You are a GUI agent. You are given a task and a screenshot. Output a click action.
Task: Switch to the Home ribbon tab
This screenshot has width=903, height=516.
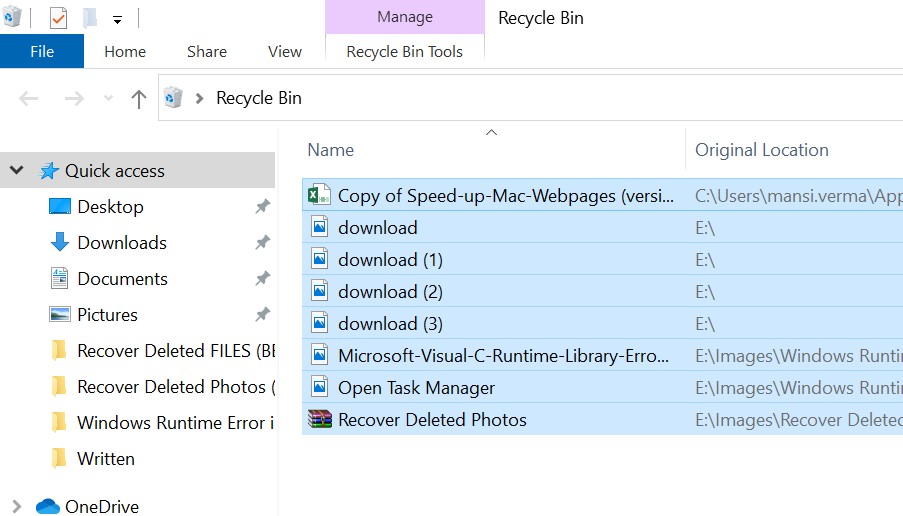tap(125, 51)
